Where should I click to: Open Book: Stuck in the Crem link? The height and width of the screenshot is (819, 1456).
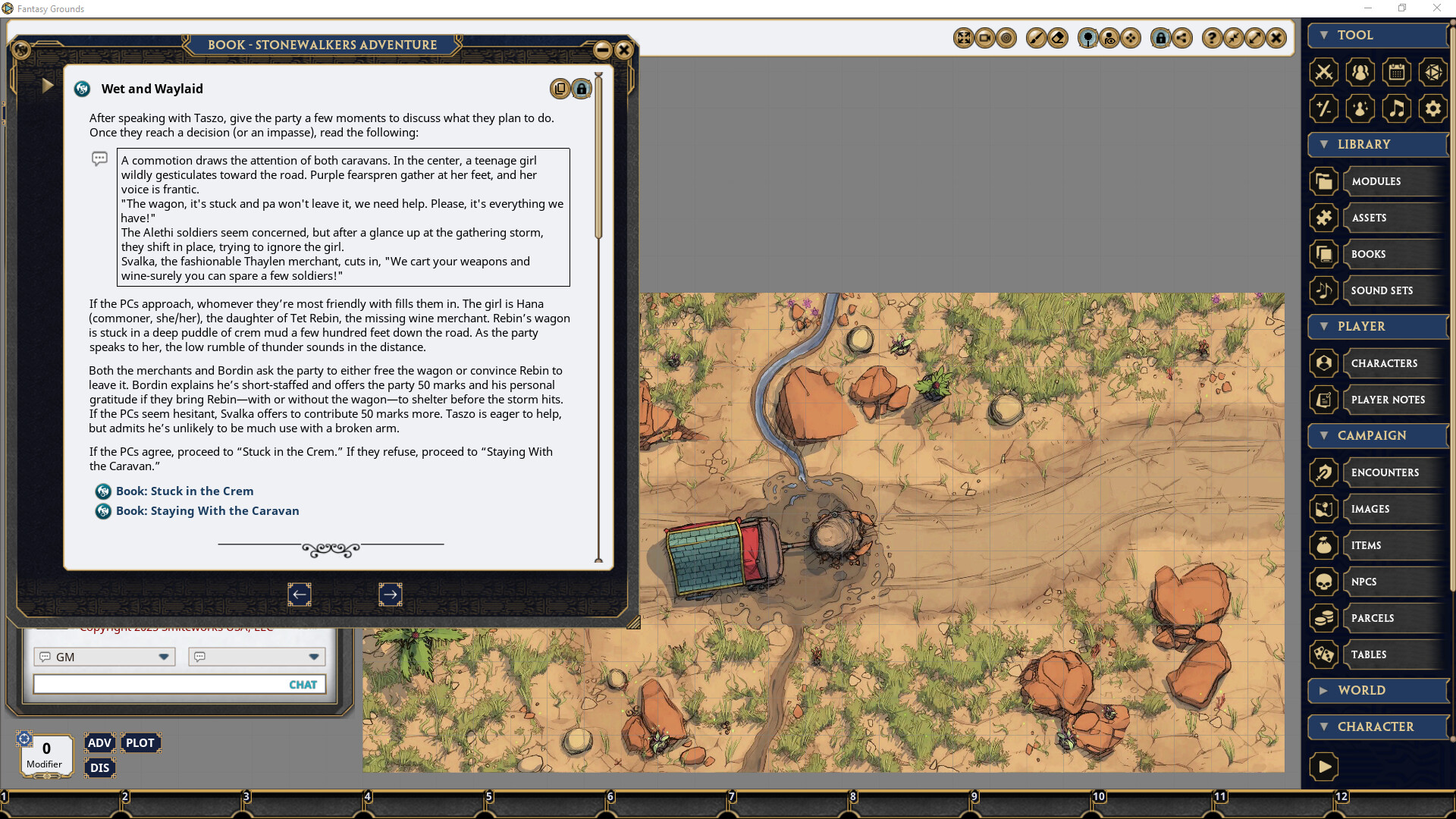(x=184, y=491)
